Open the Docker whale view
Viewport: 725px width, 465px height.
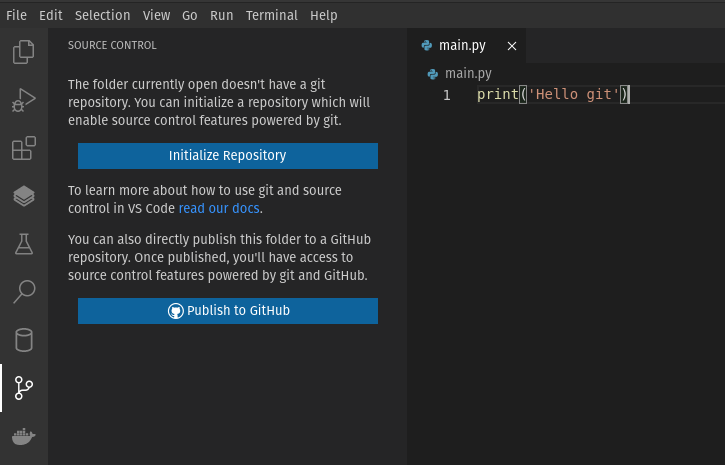[24, 436]
